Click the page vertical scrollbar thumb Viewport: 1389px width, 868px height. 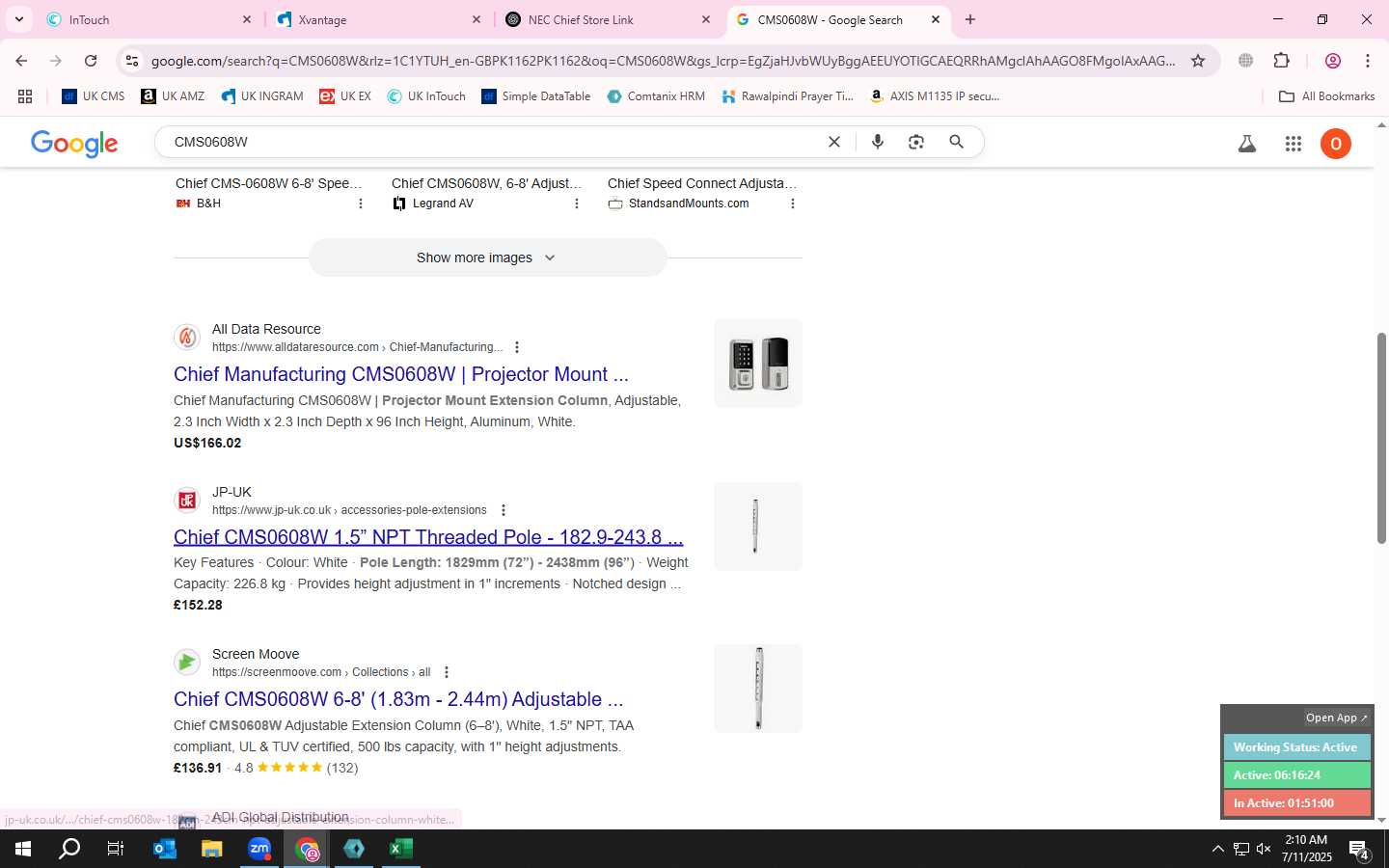point(1381,438)
